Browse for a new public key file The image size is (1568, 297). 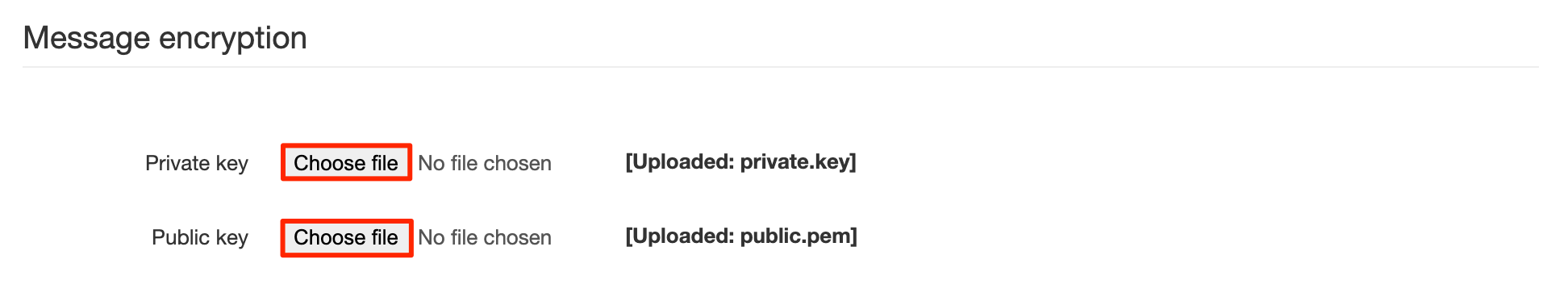[346, 237]
